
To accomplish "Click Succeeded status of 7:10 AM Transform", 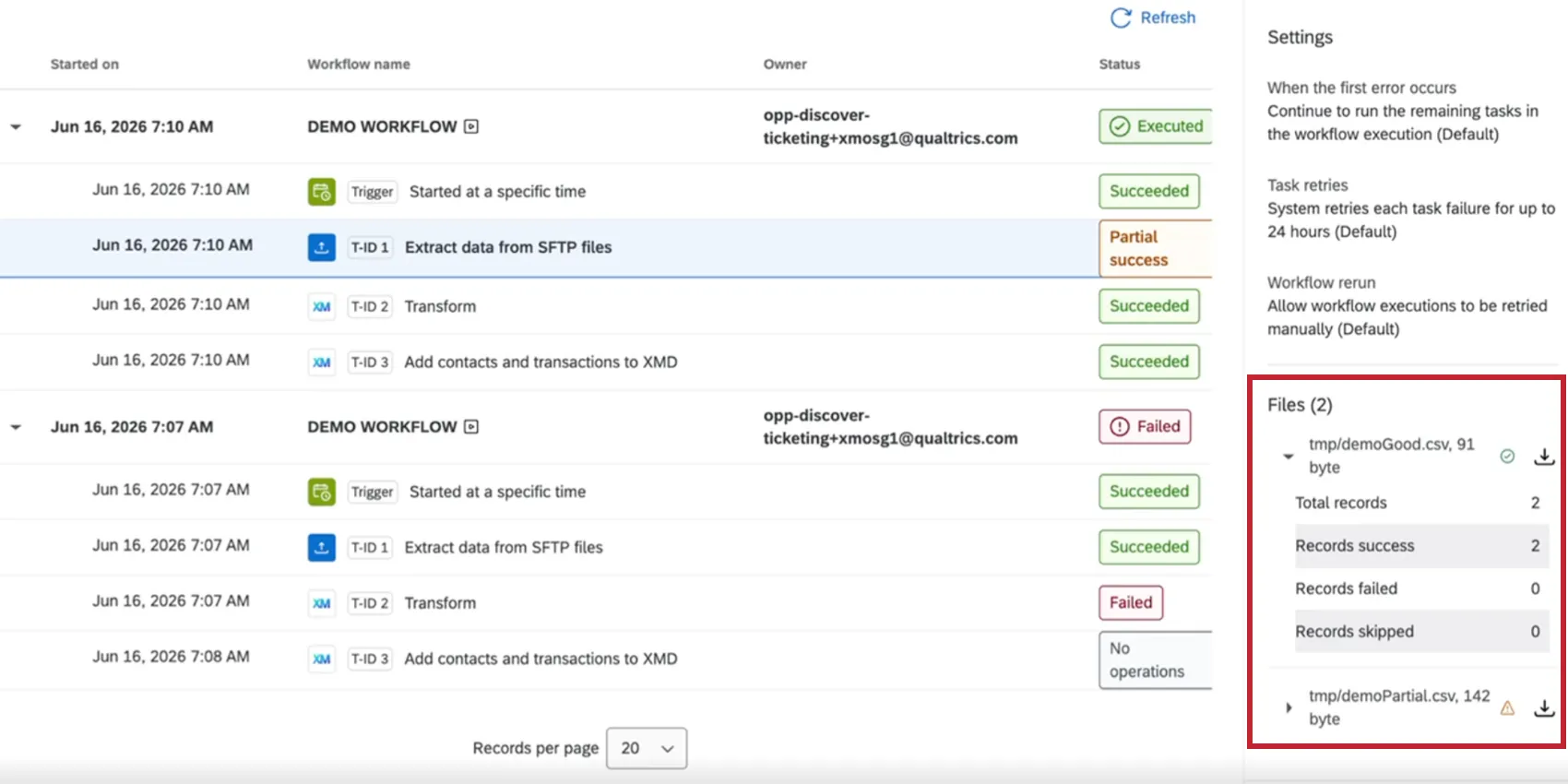I will [x=1149, y=305].
